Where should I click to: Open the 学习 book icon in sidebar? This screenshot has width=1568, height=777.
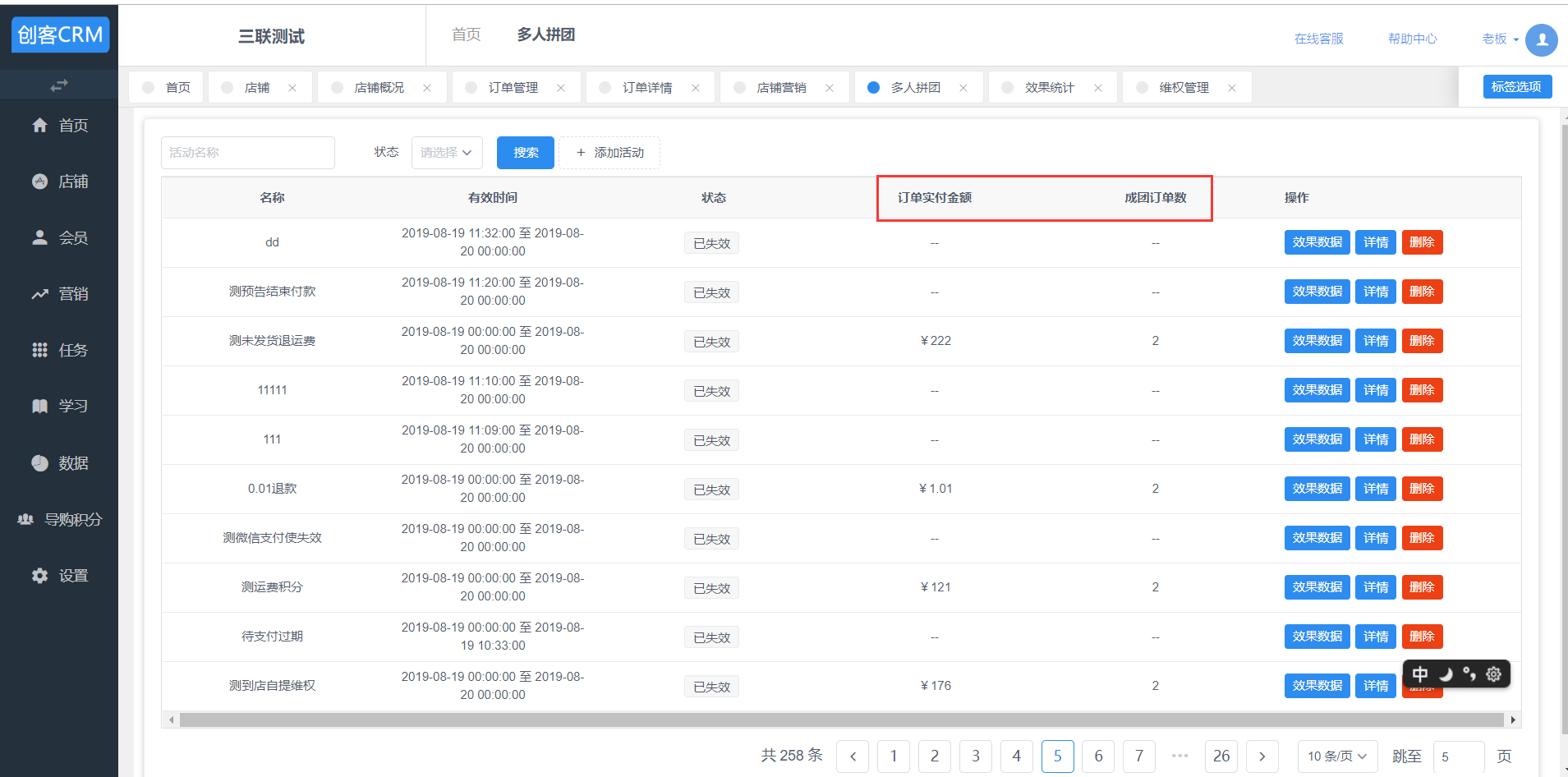[39, 406]
